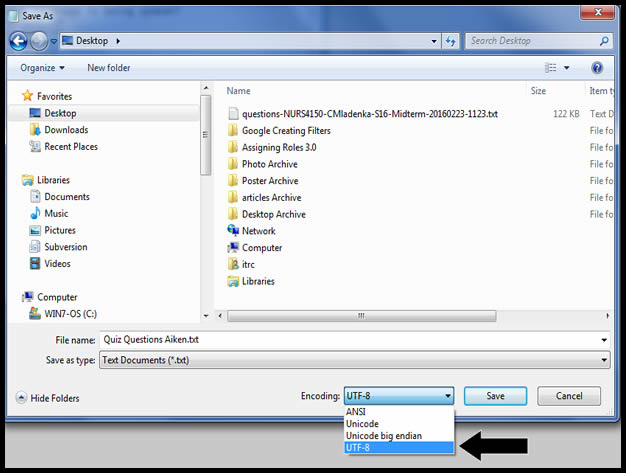Click the Libraries icon in file list

(x=233, y=281)
